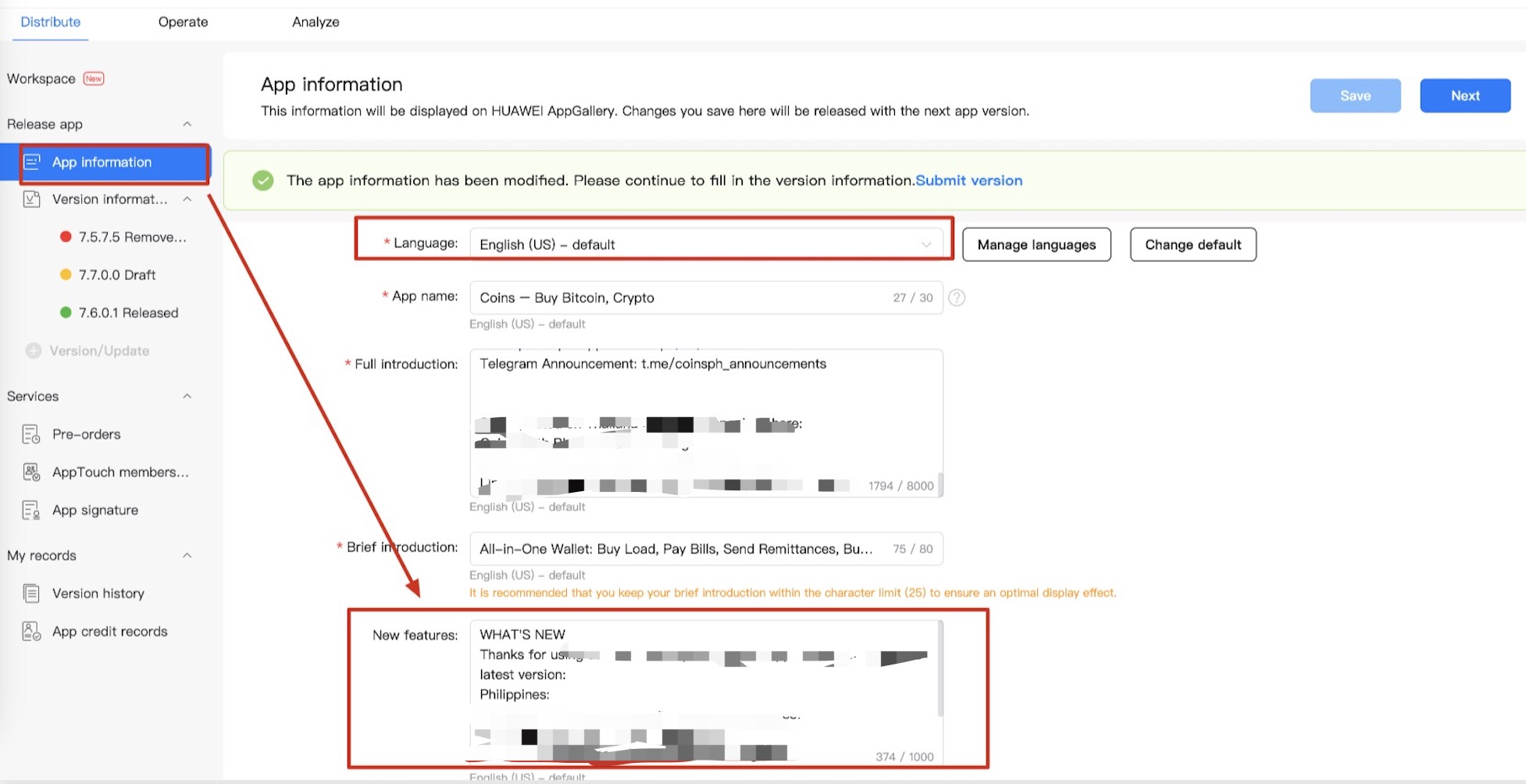Click the New badge beside Workspace
The width and height of the screenshot is (1526, 784).
point(94,79)
